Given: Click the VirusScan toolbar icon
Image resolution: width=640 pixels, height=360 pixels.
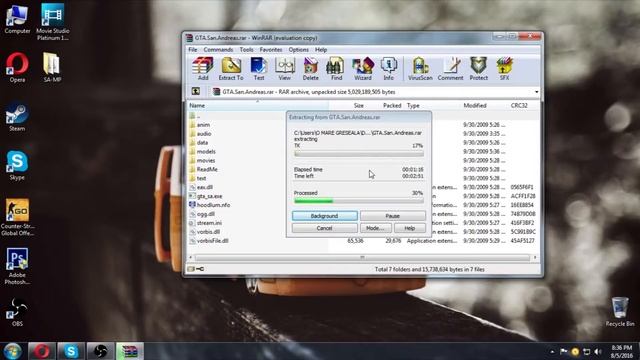Looking at the screenshot, I should click(420, 69).
